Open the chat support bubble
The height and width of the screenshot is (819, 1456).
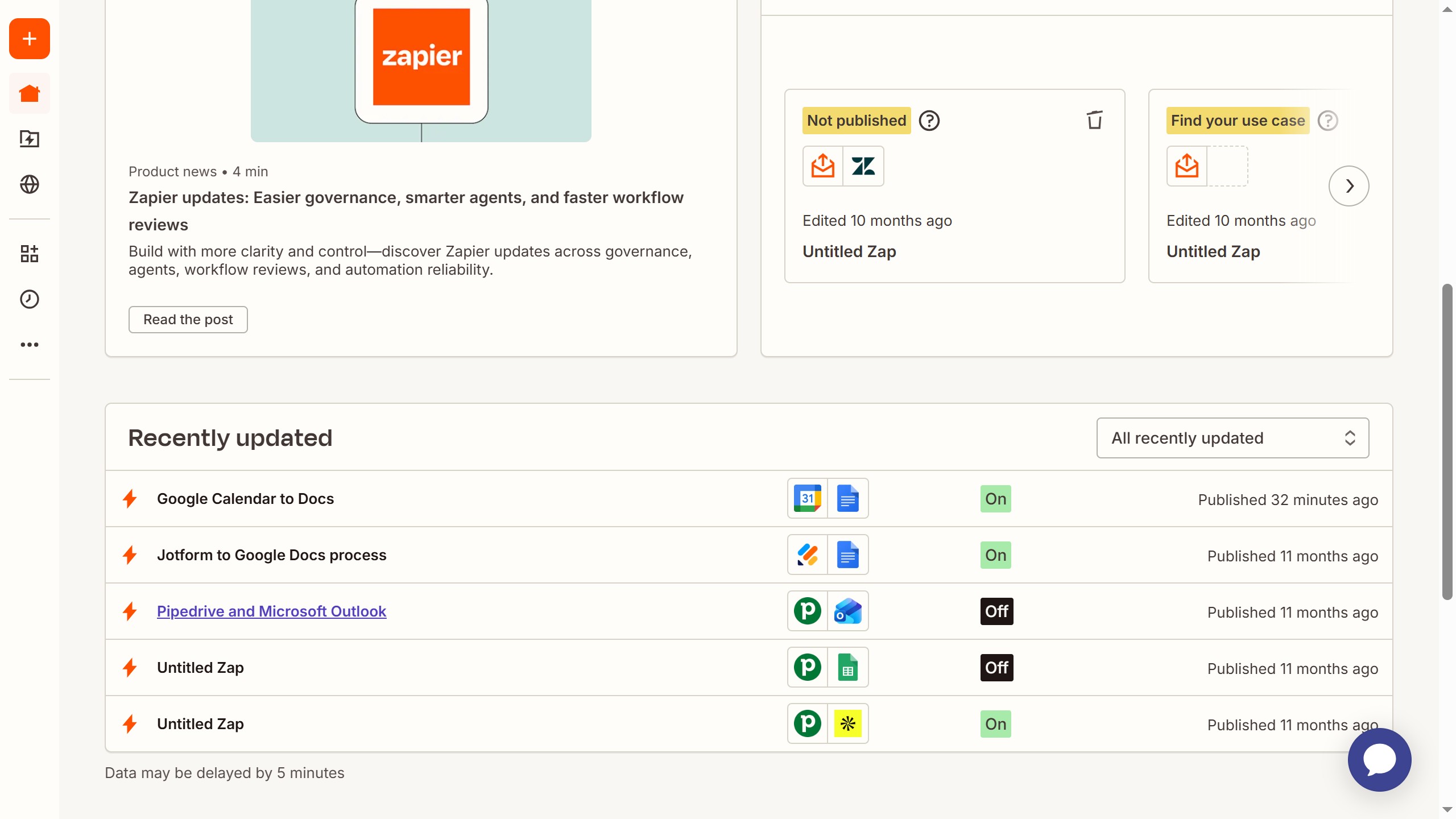click(1379, 760)
